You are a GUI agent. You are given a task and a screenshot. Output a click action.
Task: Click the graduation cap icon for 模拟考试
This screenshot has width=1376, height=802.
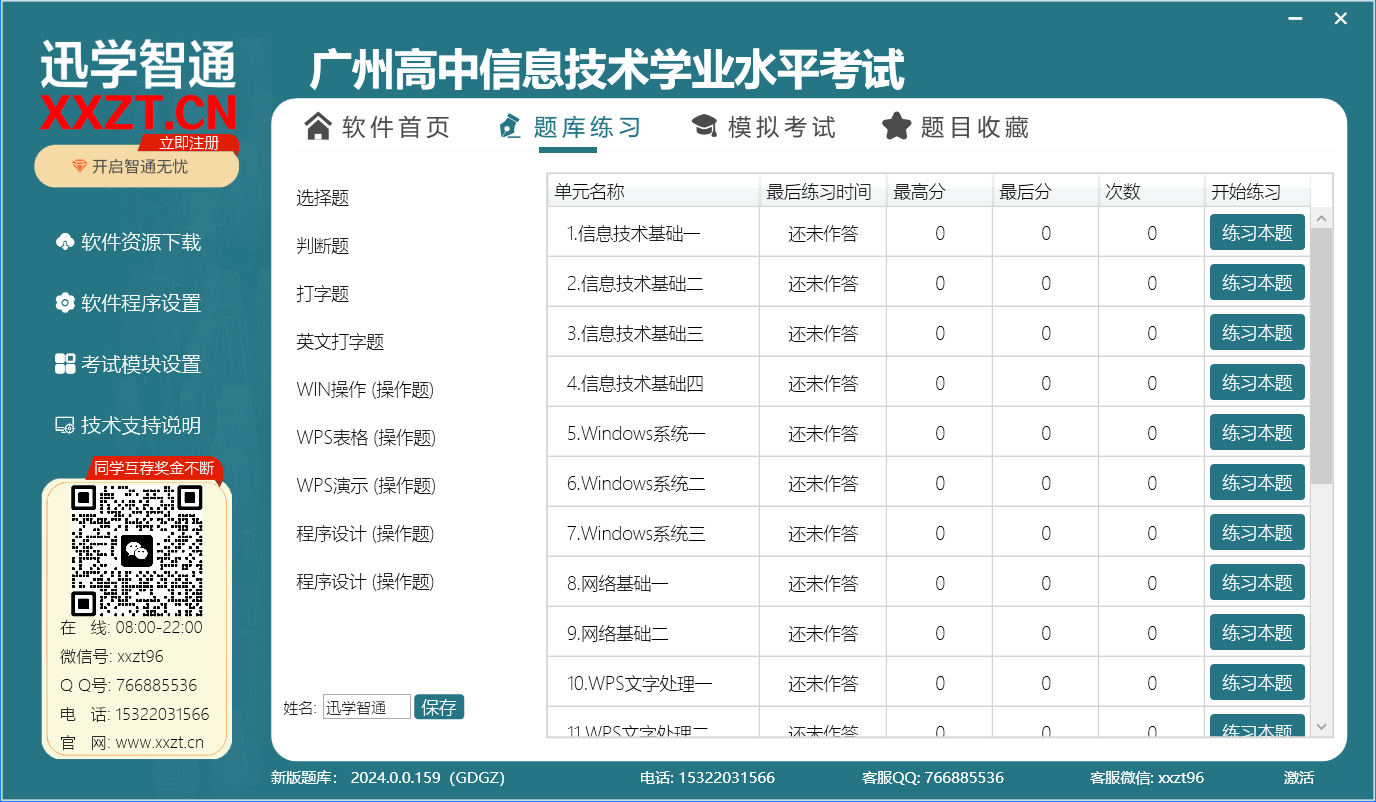coord(705,126)
